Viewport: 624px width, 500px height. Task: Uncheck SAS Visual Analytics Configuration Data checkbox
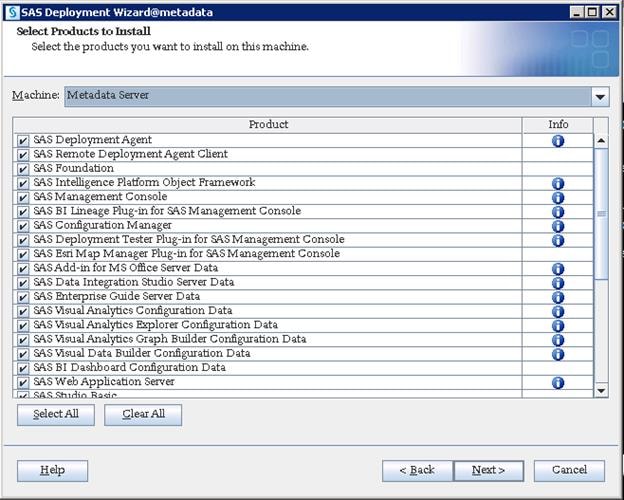coord(23,311)
